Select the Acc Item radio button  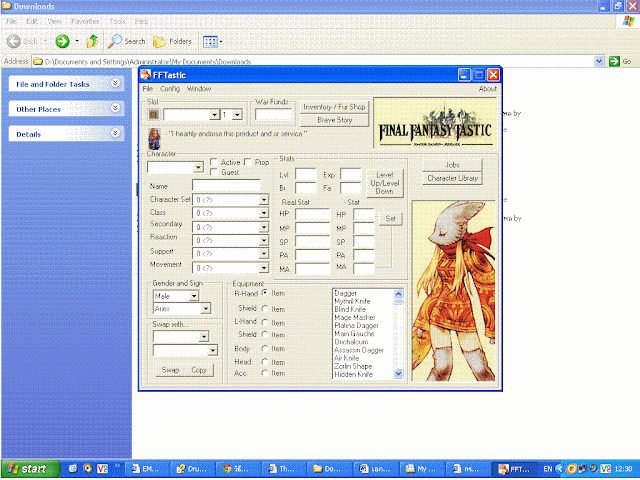click(265, 373)
